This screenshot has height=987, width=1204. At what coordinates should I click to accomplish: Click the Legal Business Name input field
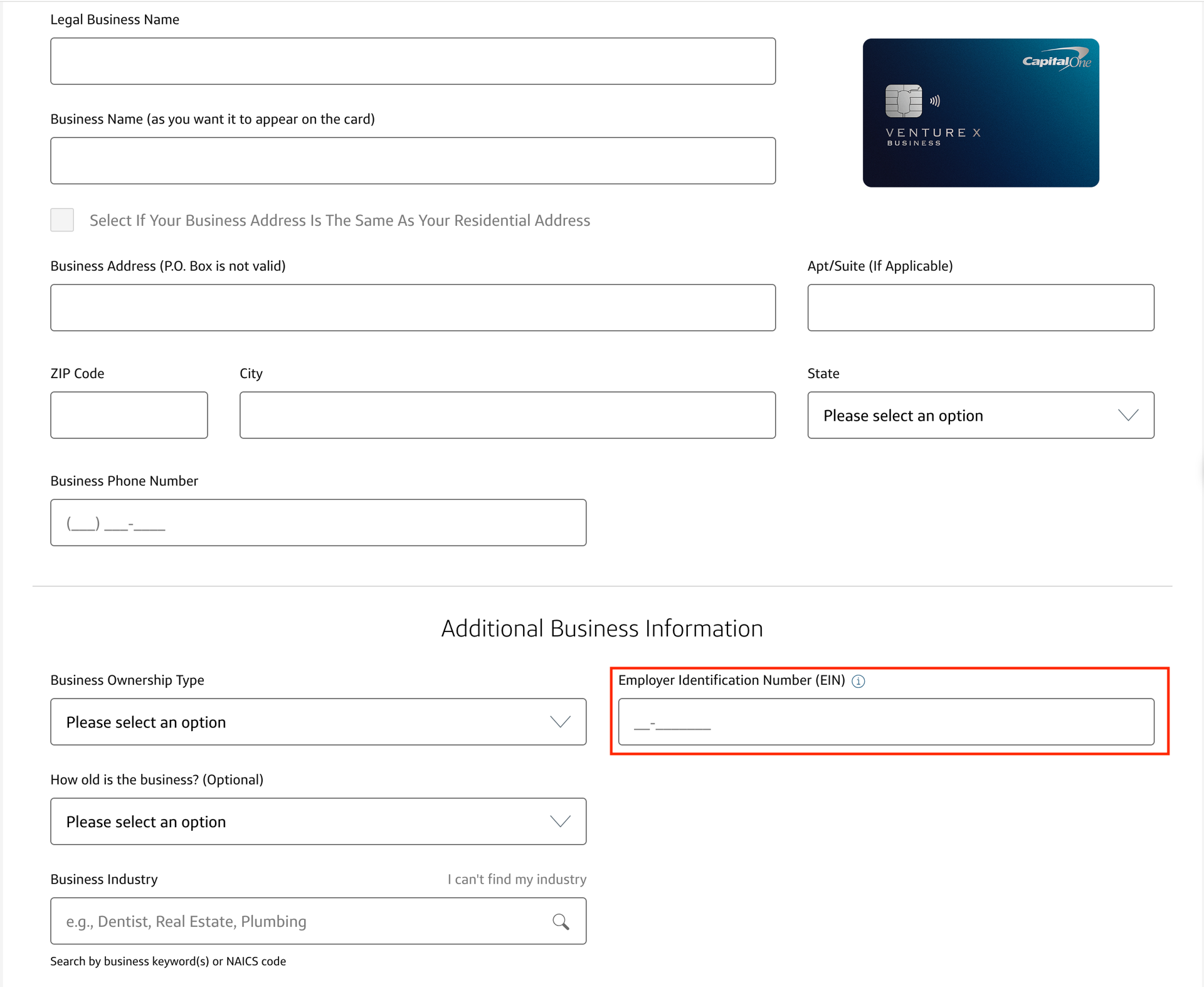(413, 61)
